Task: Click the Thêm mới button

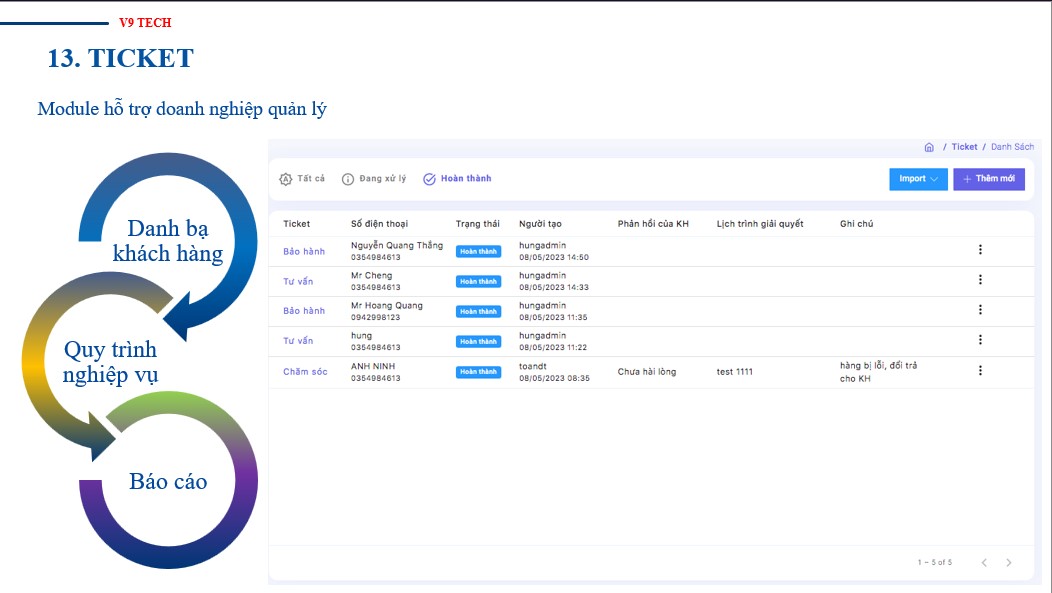Action: pyautogui.click(x=988, y=179)
